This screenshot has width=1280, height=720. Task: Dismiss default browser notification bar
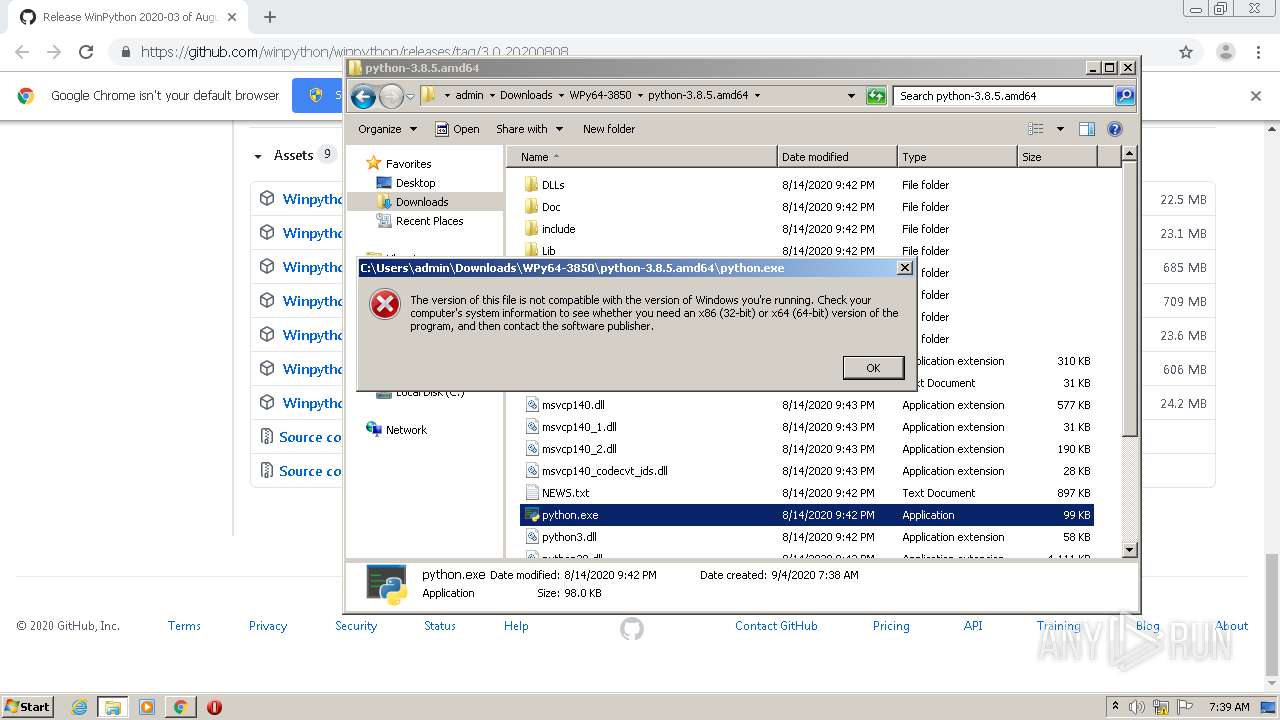point(1256,96)
